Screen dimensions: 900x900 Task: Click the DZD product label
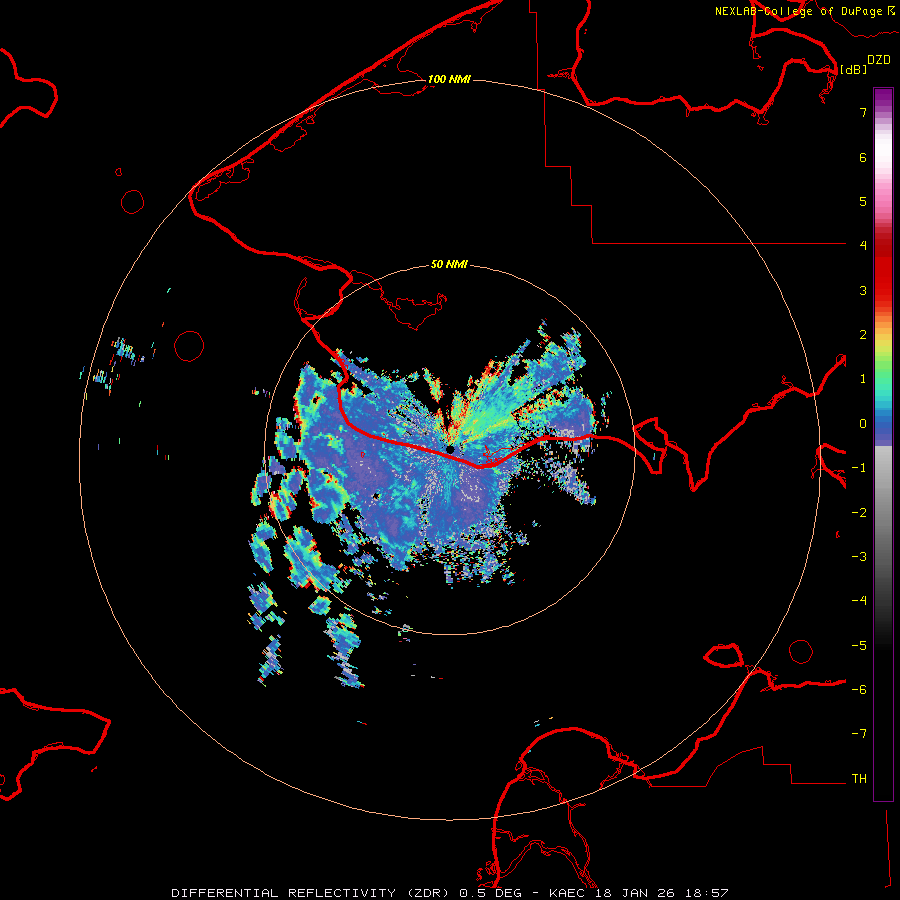pyautogui.click(x=879, y=60)
